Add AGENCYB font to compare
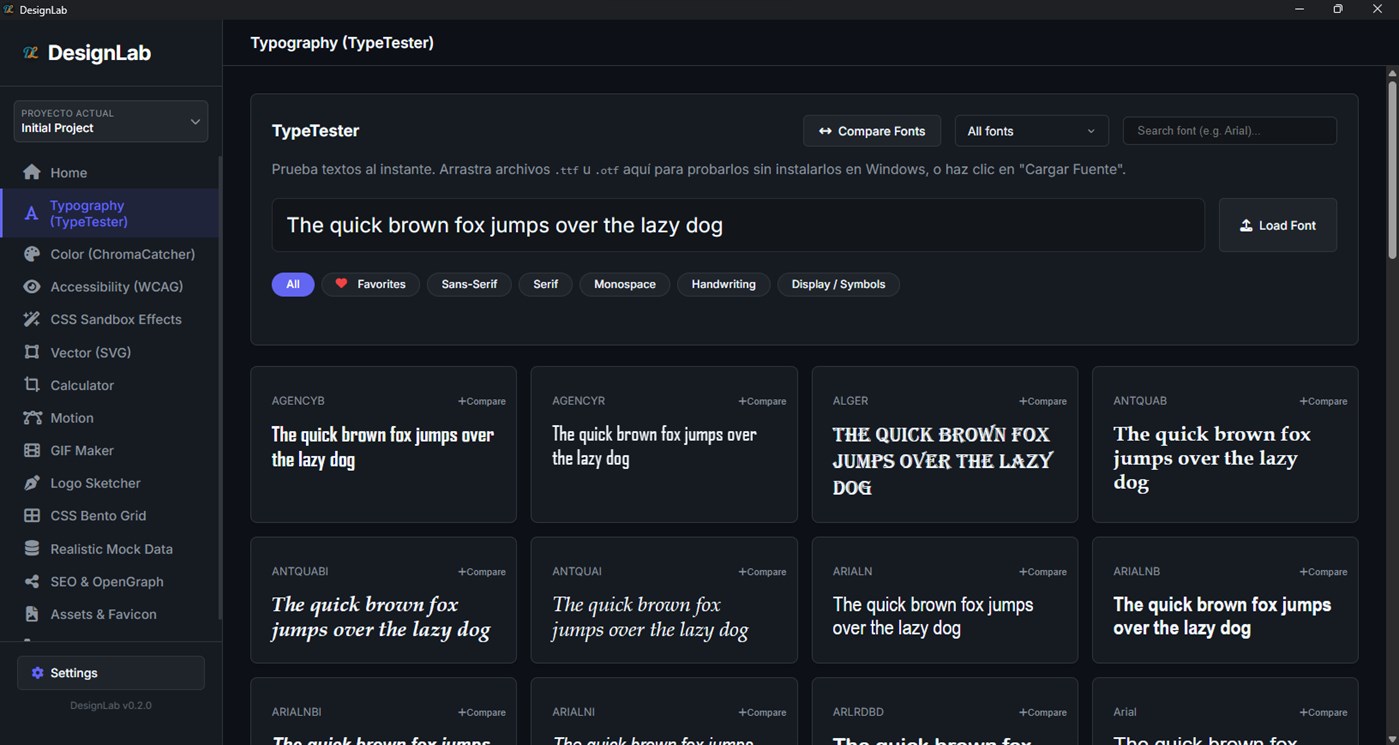This screenshot has width=1399, height=745. (482, 401)
